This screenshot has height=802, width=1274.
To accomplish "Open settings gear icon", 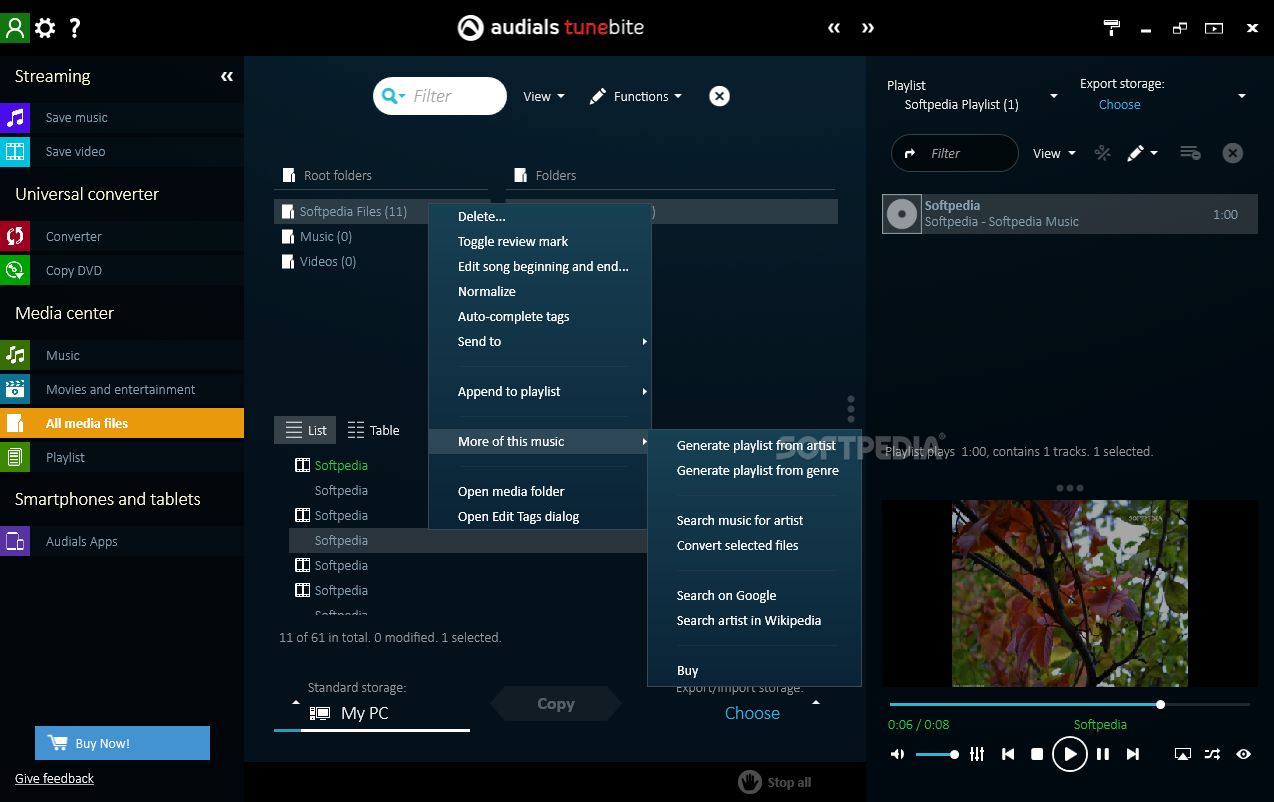I will tap(45, 28).
